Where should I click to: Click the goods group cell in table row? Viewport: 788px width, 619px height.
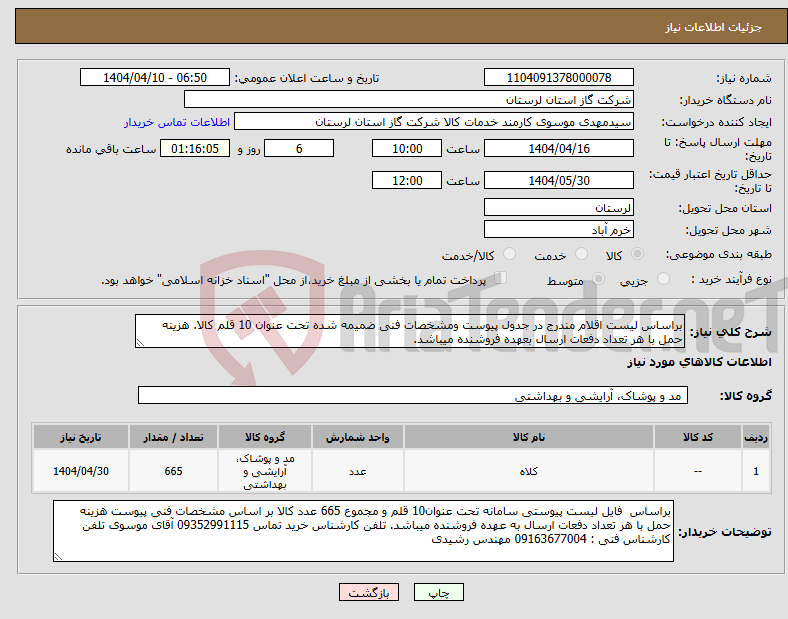click(265, 471)
